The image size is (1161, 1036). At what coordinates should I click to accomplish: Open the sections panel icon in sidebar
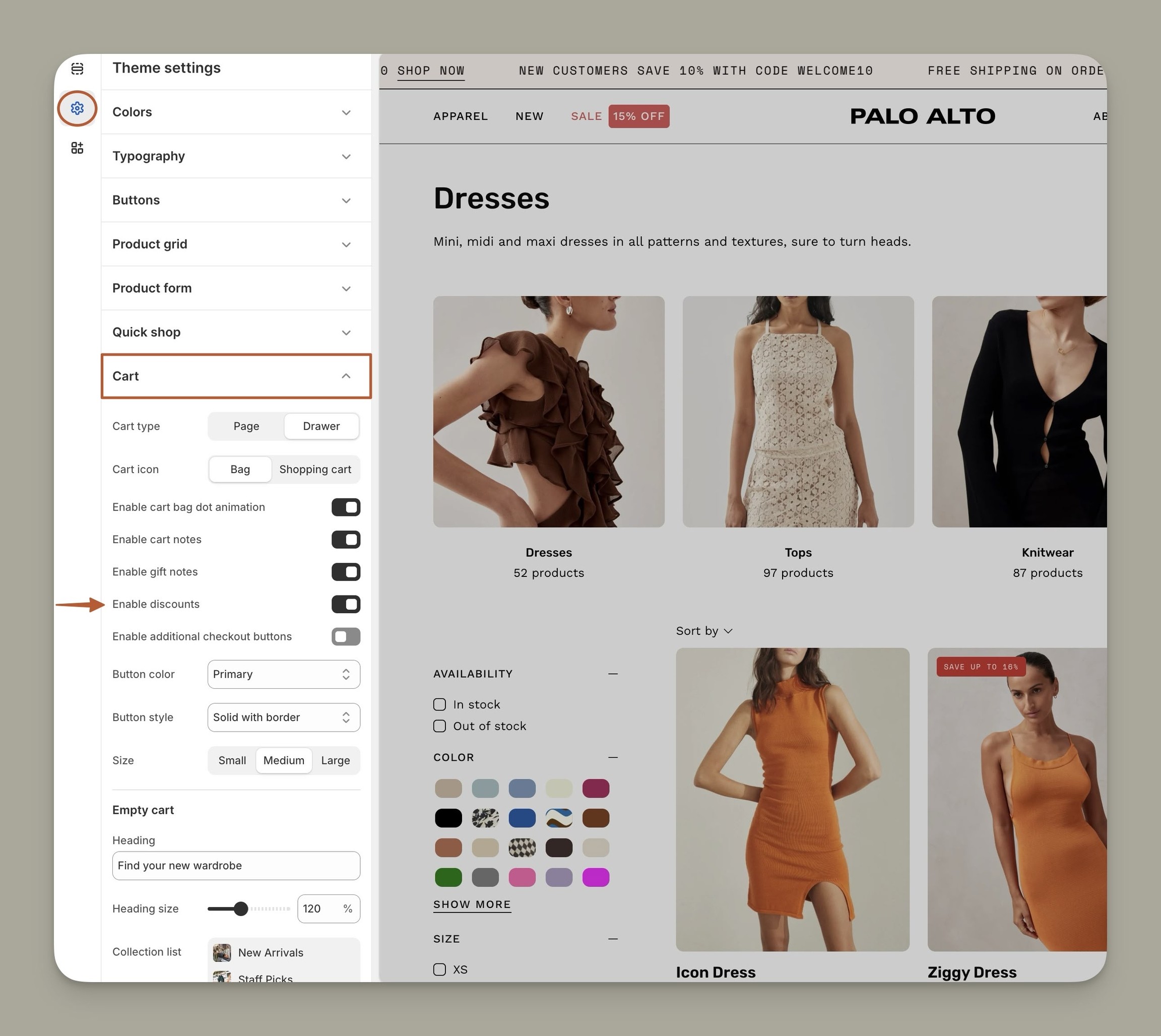[78, 69]
